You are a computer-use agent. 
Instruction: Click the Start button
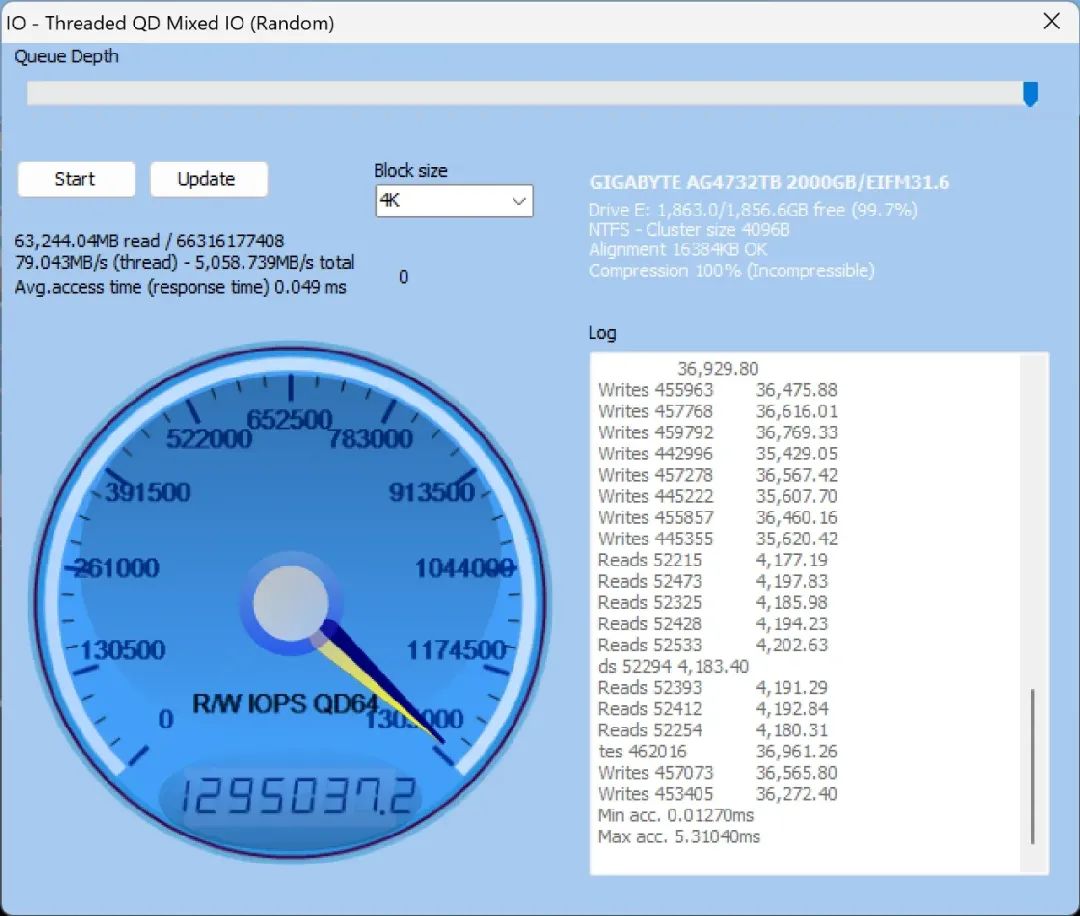click(x=75, y=179)
